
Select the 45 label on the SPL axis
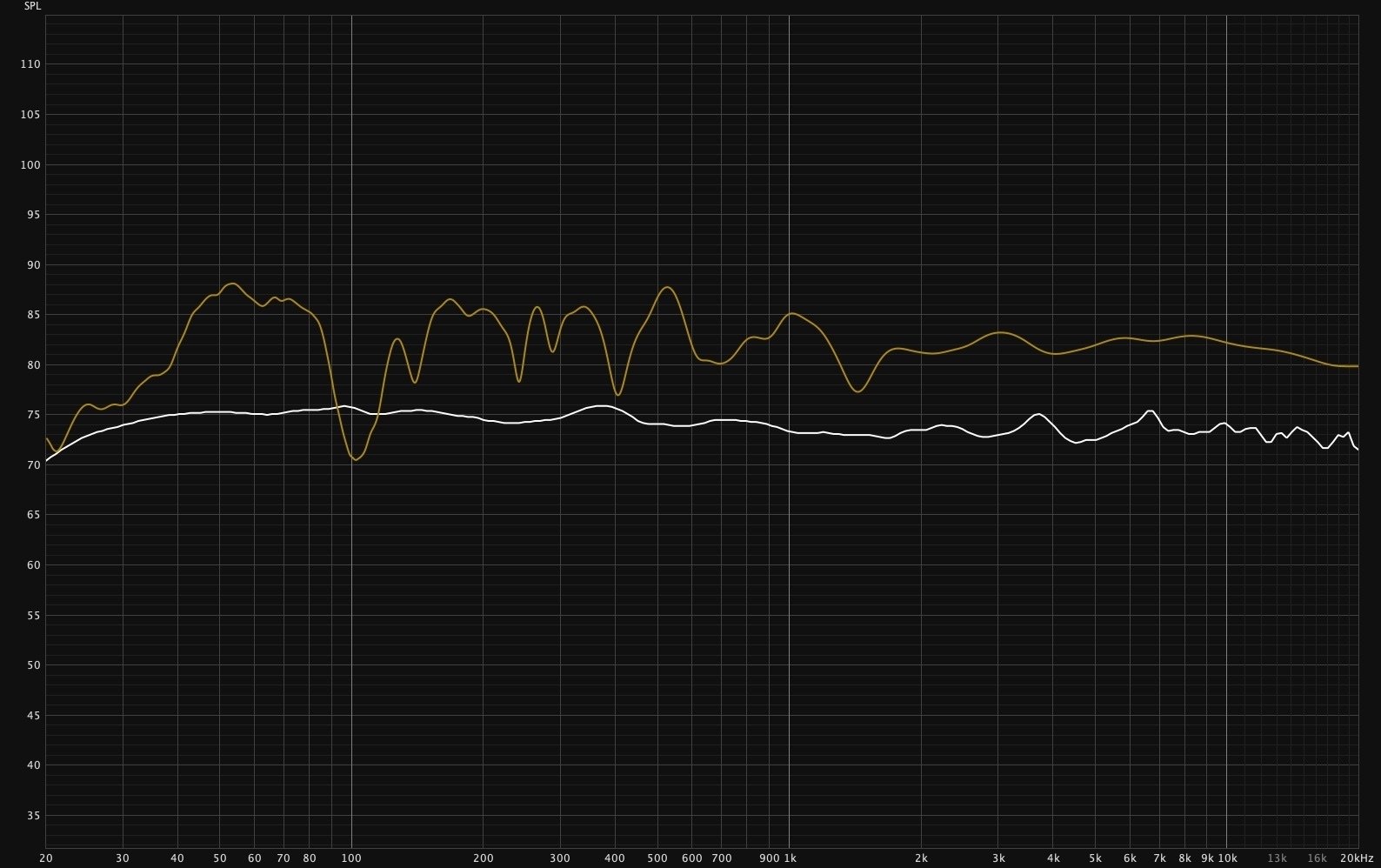tap(34, 716)
